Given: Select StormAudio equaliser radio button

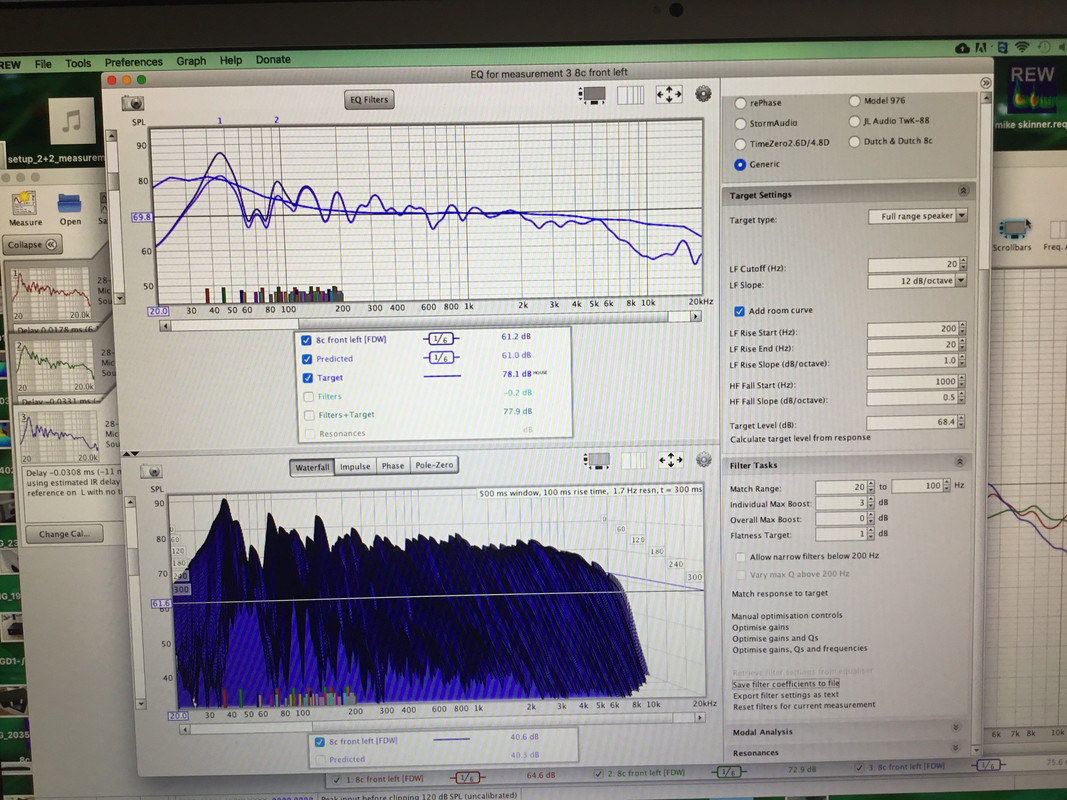Looking at the screenshot, I should [740, 124].
